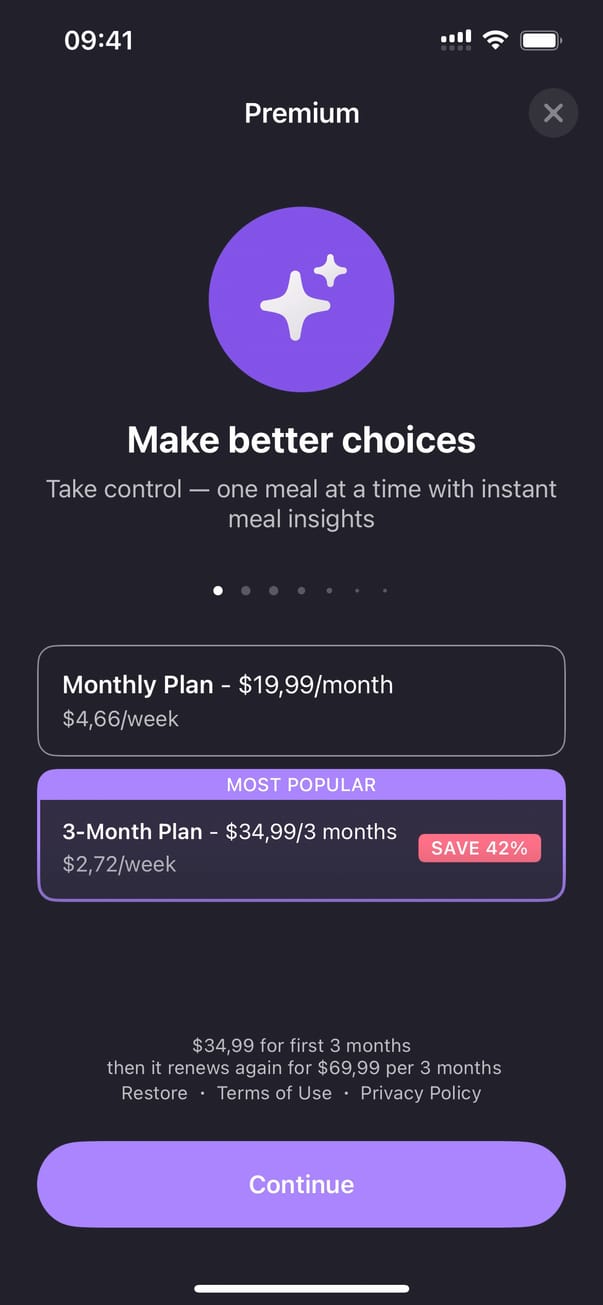Viewport: 603px width, 1305px height.
Task: Tap the 09:41 clock in status bar
Action: pos(98,40)
